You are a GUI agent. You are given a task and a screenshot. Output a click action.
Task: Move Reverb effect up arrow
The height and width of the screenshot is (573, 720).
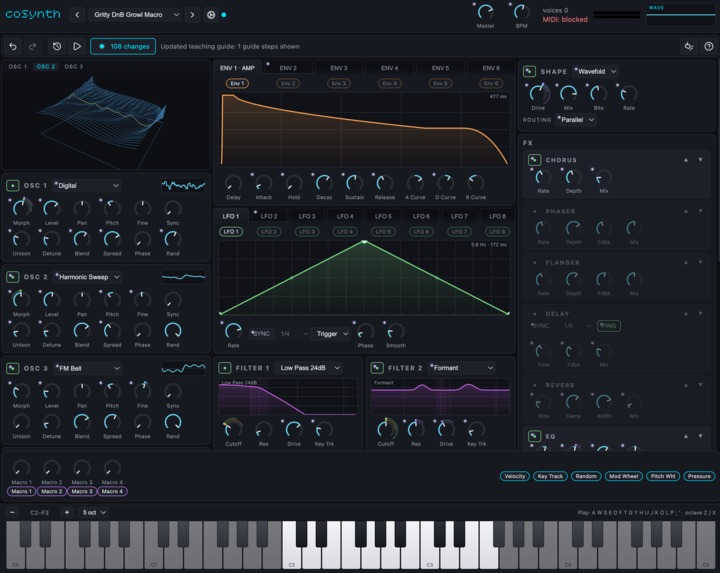point(686,385)
